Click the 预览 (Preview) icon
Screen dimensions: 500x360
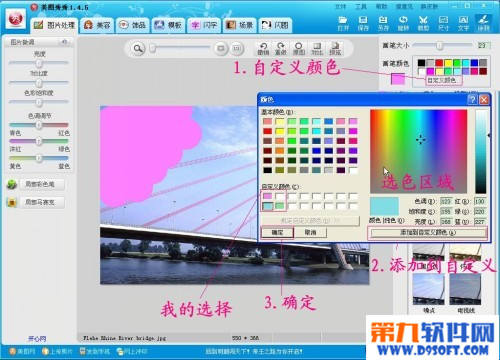(x=335, y=49)
